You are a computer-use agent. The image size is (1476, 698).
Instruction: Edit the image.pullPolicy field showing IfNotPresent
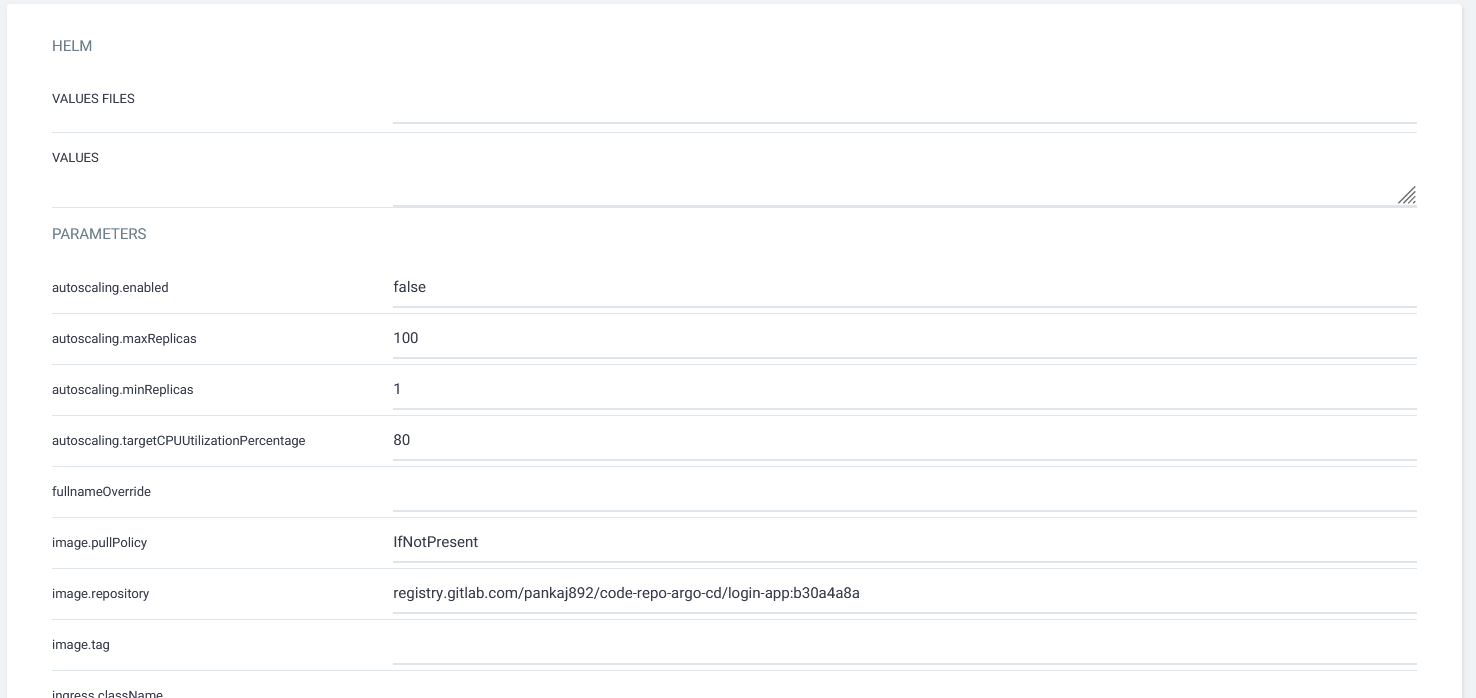904,543
